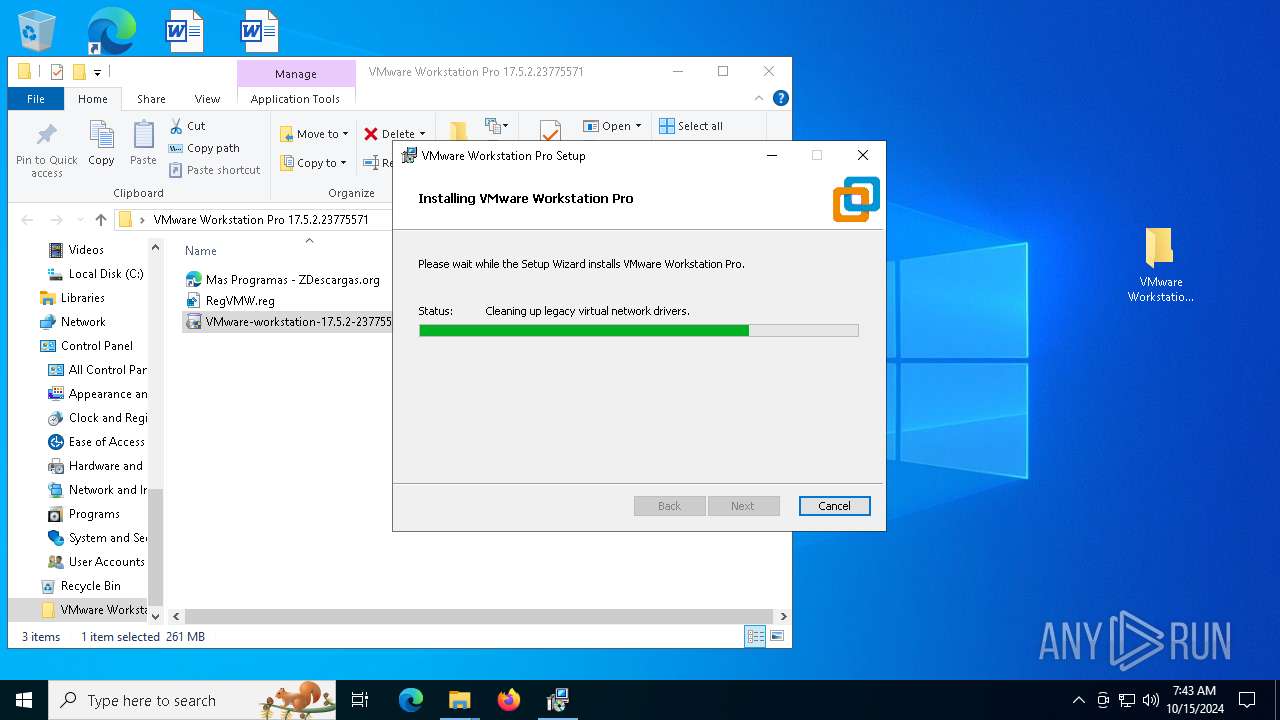Click the taskbar search box
1280x720 pixels.
pyautogui.click(x=193, y=700)
